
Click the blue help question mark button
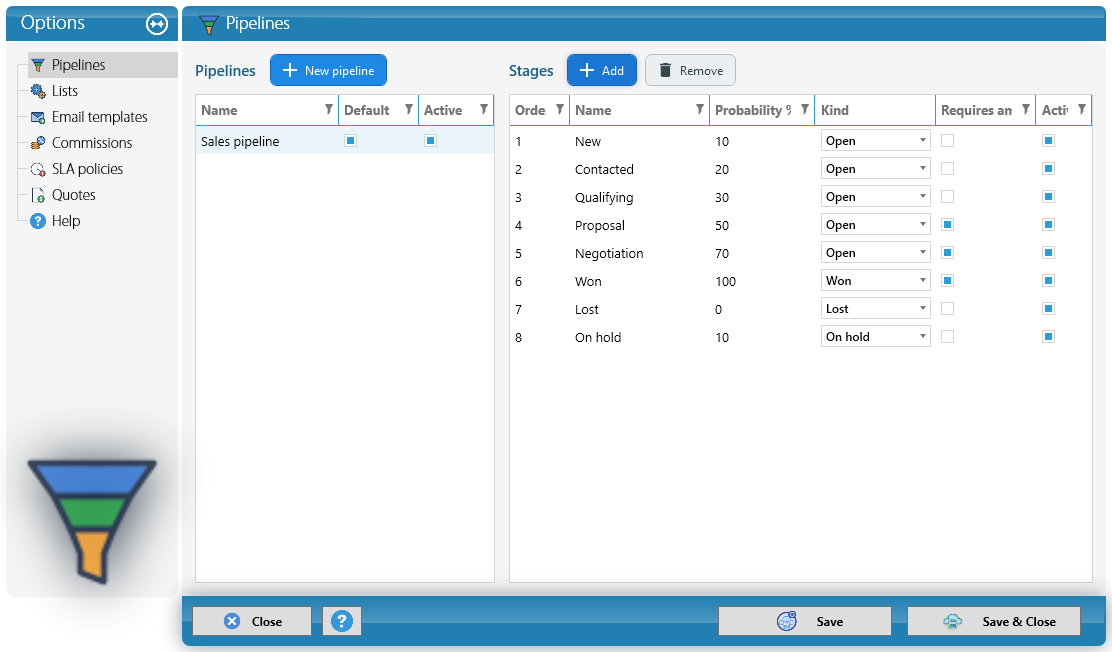click(342, 621)
